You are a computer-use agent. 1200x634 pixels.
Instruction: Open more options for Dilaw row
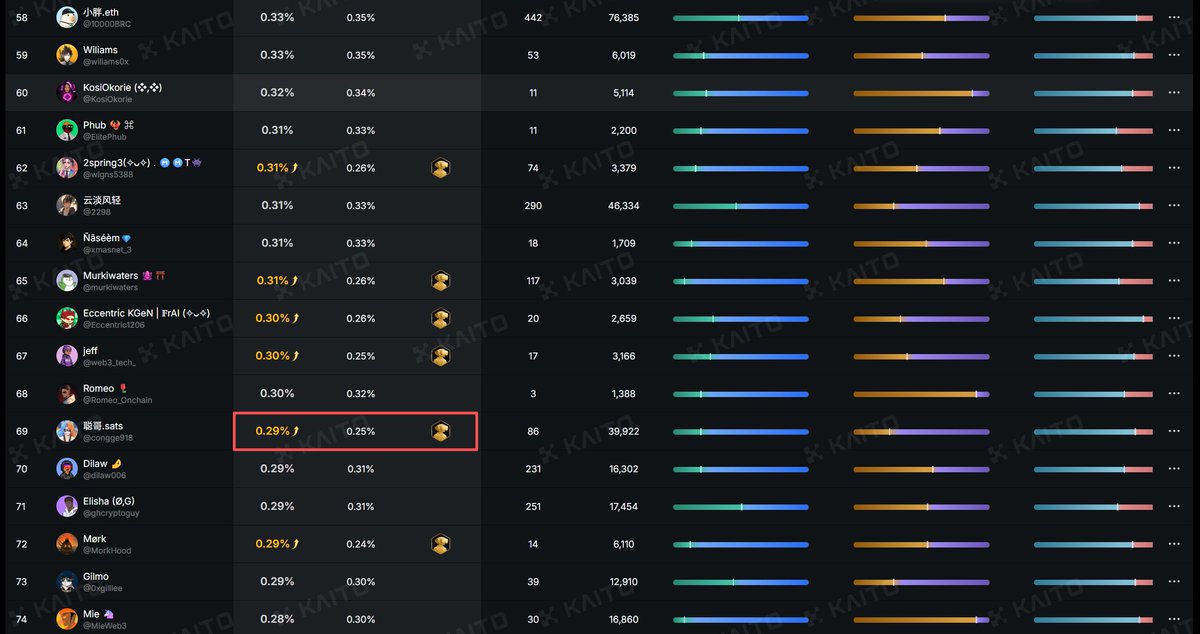point(1174,468)
